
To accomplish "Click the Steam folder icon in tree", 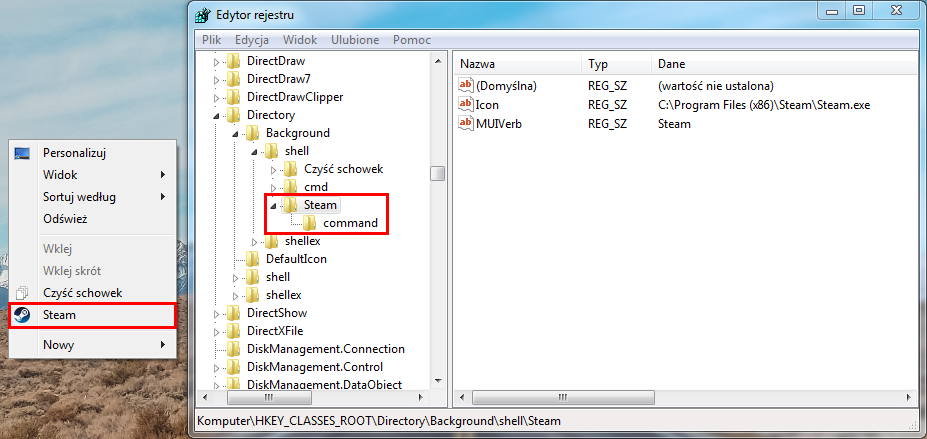I will click(290, 205).
